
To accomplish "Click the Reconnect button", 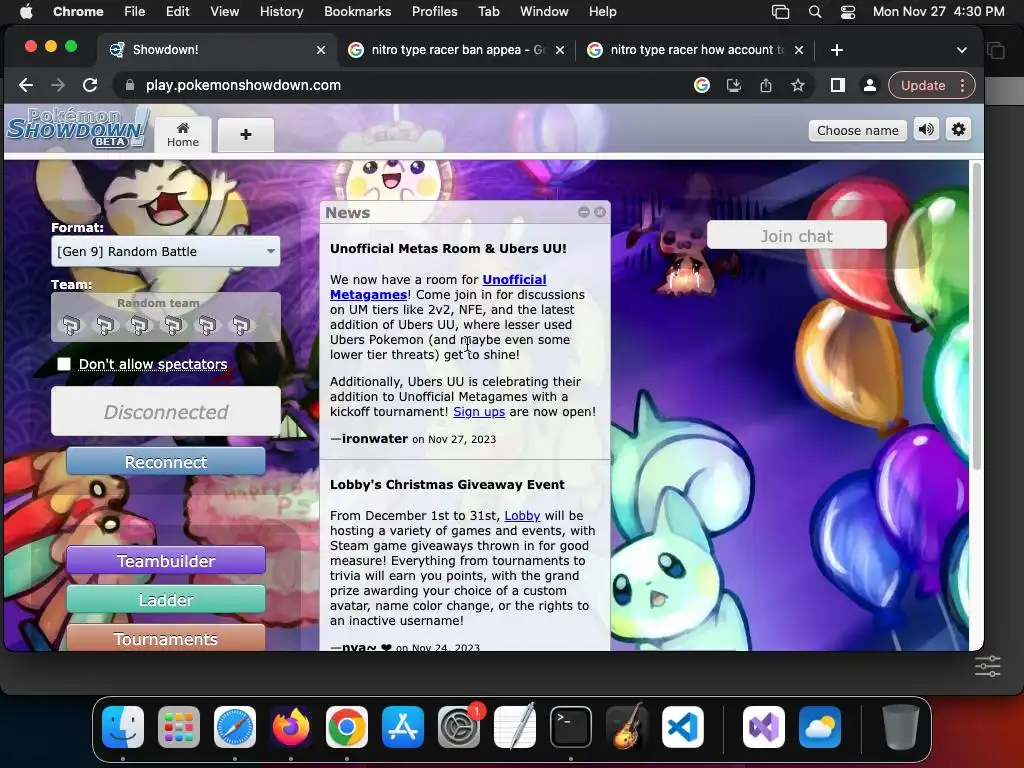I will 166,462.
